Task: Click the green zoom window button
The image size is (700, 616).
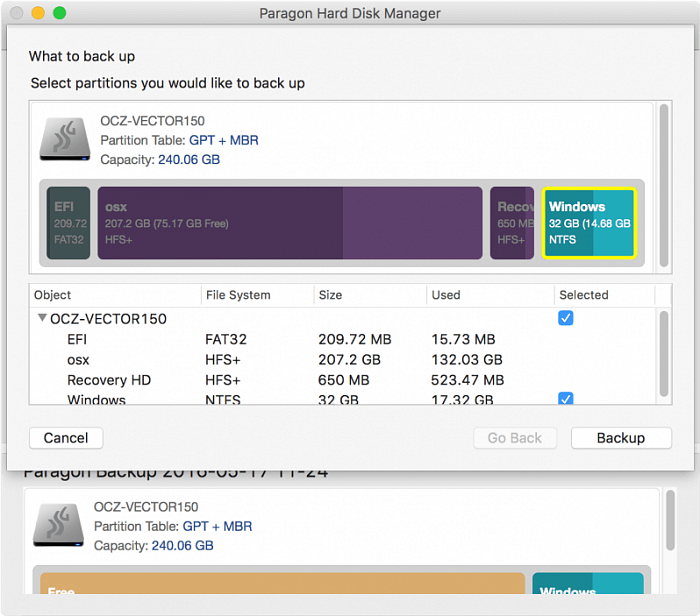Action: tap(59, 13)
